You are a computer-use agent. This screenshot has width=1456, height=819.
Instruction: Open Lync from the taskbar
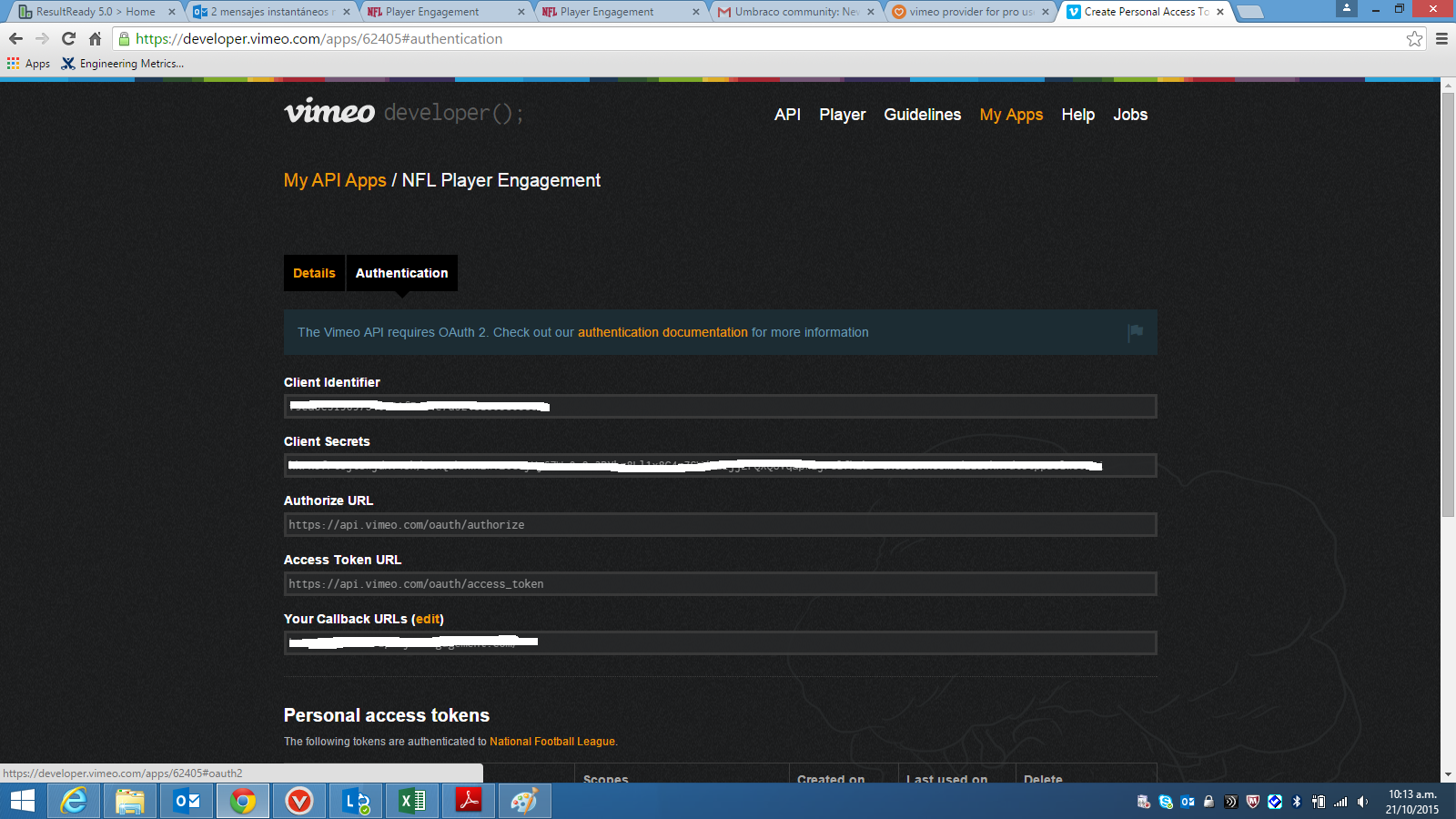click(x=356, y=801)
